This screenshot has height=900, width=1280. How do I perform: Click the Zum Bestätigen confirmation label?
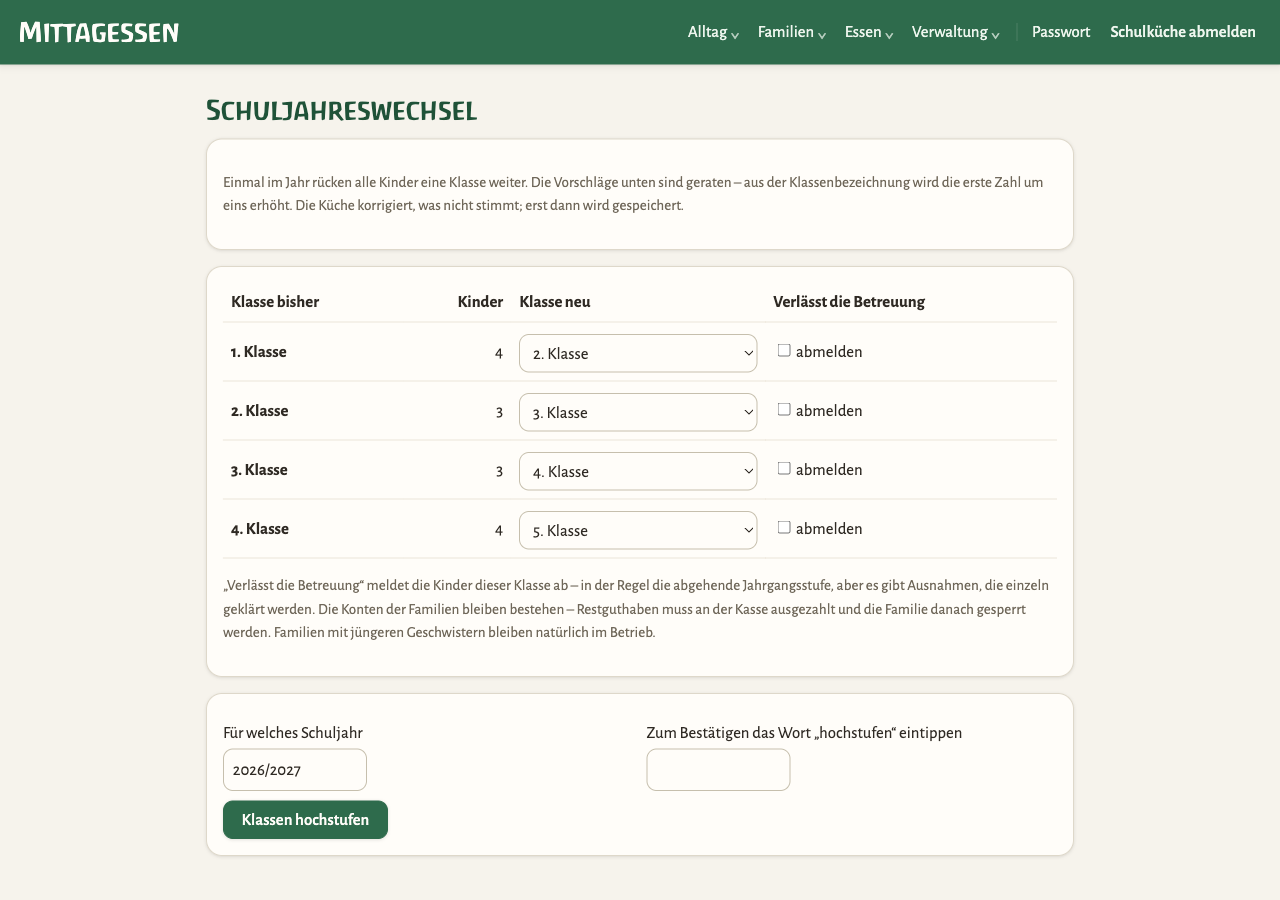coord(804,733)
